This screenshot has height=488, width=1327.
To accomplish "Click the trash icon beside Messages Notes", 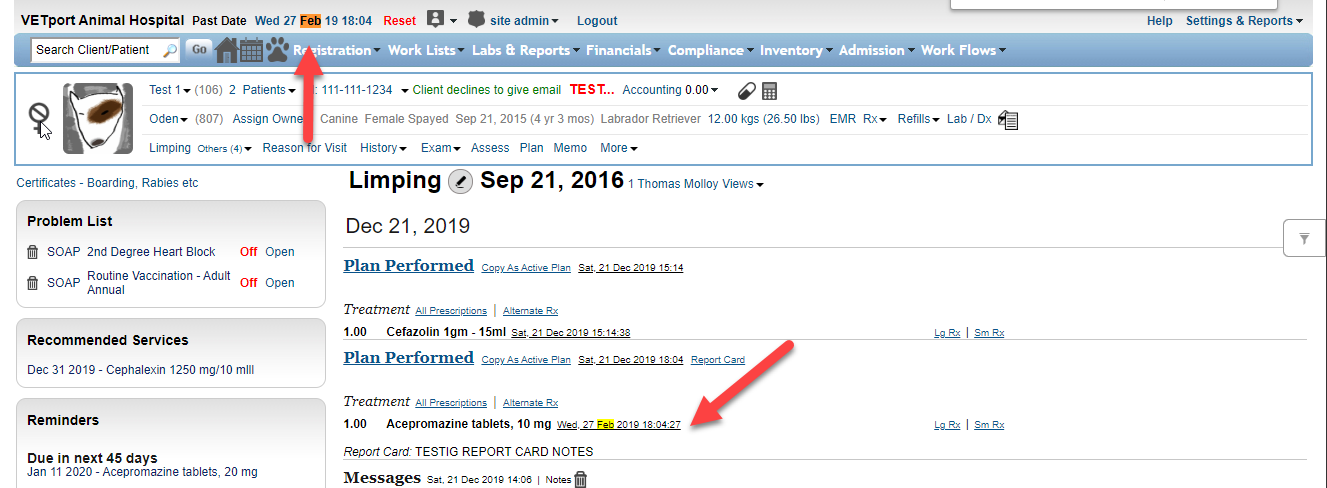I will pyautogui.click(x=581, y=479).
